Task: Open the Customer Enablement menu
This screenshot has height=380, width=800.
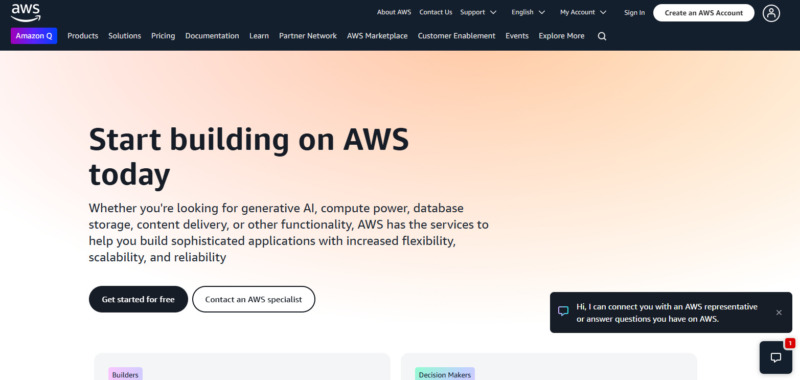Action: 456,36
